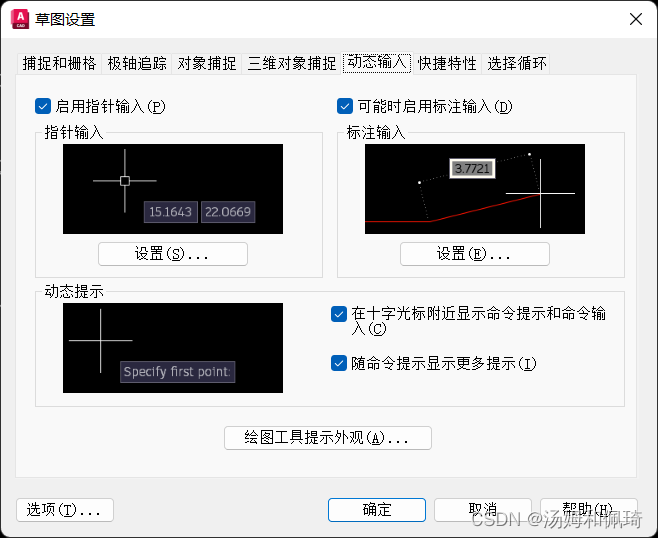Switch to the 捕捉和栅格 tab
Image resolution: width=658 pixels, height=538 pixels.
pyautogui.click(x=59, y=64)
